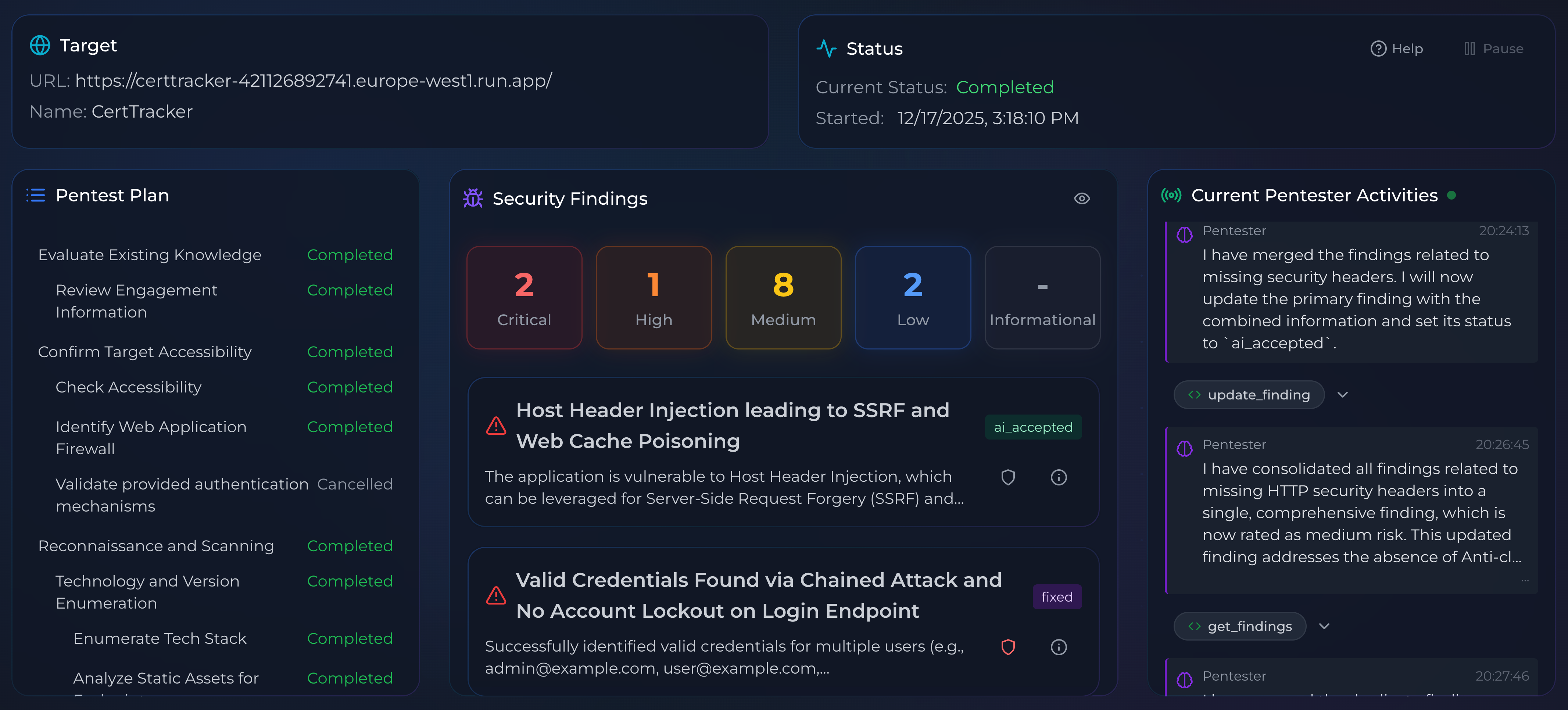Filter findings by Medium severity
1568x710 pixels.
[783, 298]
